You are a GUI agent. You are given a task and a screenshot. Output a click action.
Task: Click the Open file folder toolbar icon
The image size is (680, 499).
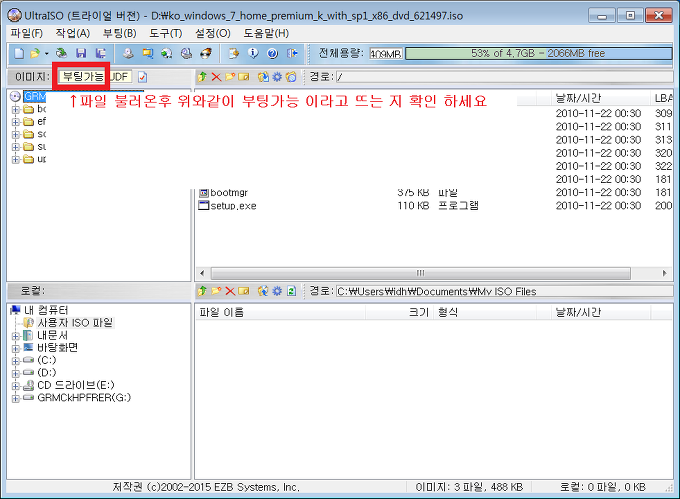[x=35, y=53]
